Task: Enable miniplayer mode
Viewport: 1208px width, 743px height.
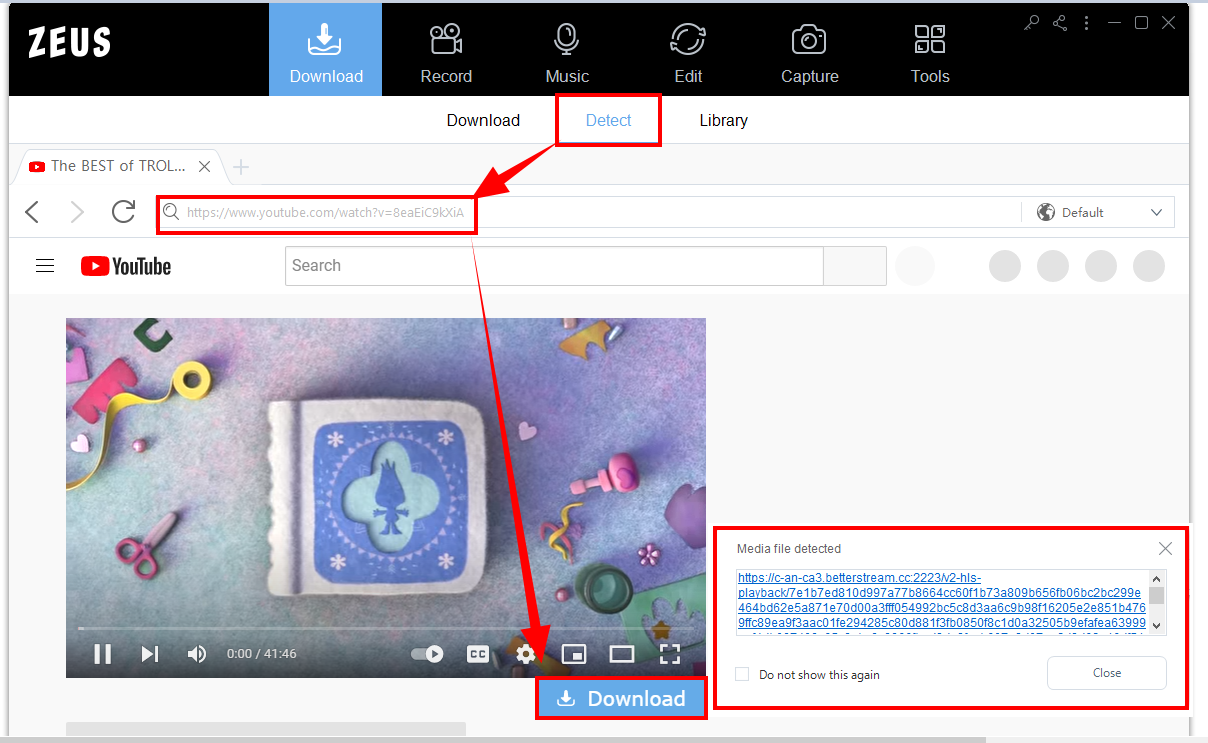Action: tap(574, 654)
